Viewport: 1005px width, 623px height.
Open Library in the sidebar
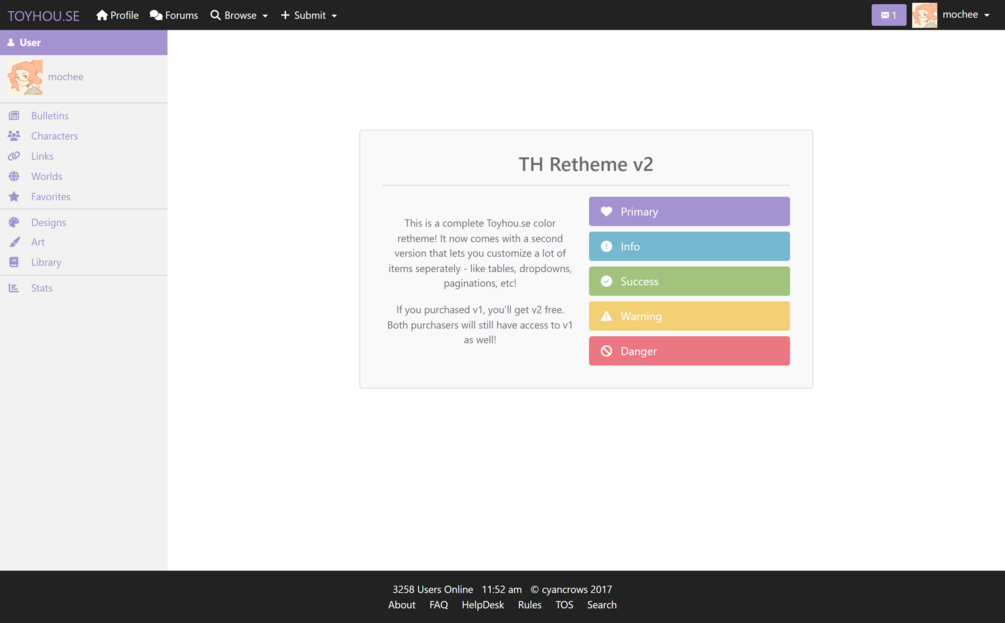tap(46, 262)
